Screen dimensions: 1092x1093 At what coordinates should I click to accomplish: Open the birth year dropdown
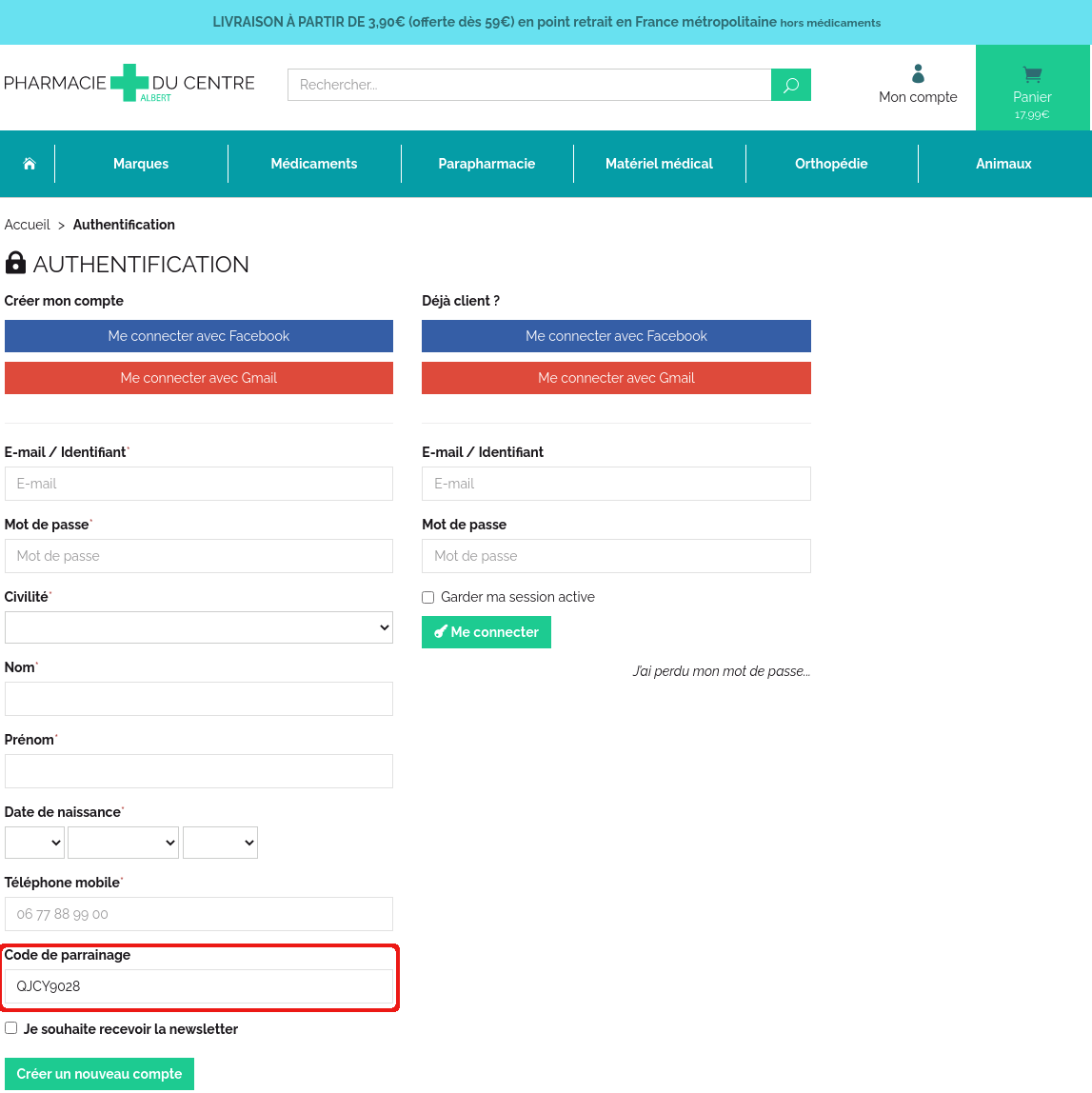pyautogui.click(x=220, y=843)
